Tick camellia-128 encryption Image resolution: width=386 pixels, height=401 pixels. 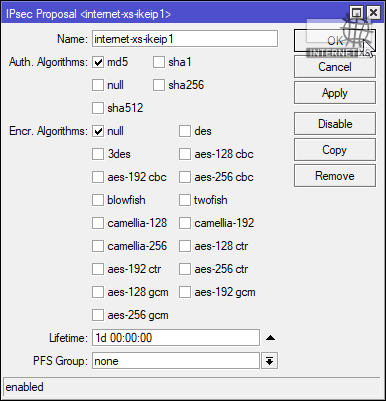click(98, 223)
